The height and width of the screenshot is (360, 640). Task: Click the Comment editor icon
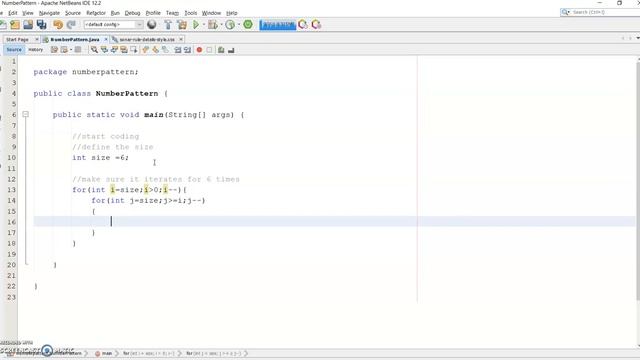point(221,50)
